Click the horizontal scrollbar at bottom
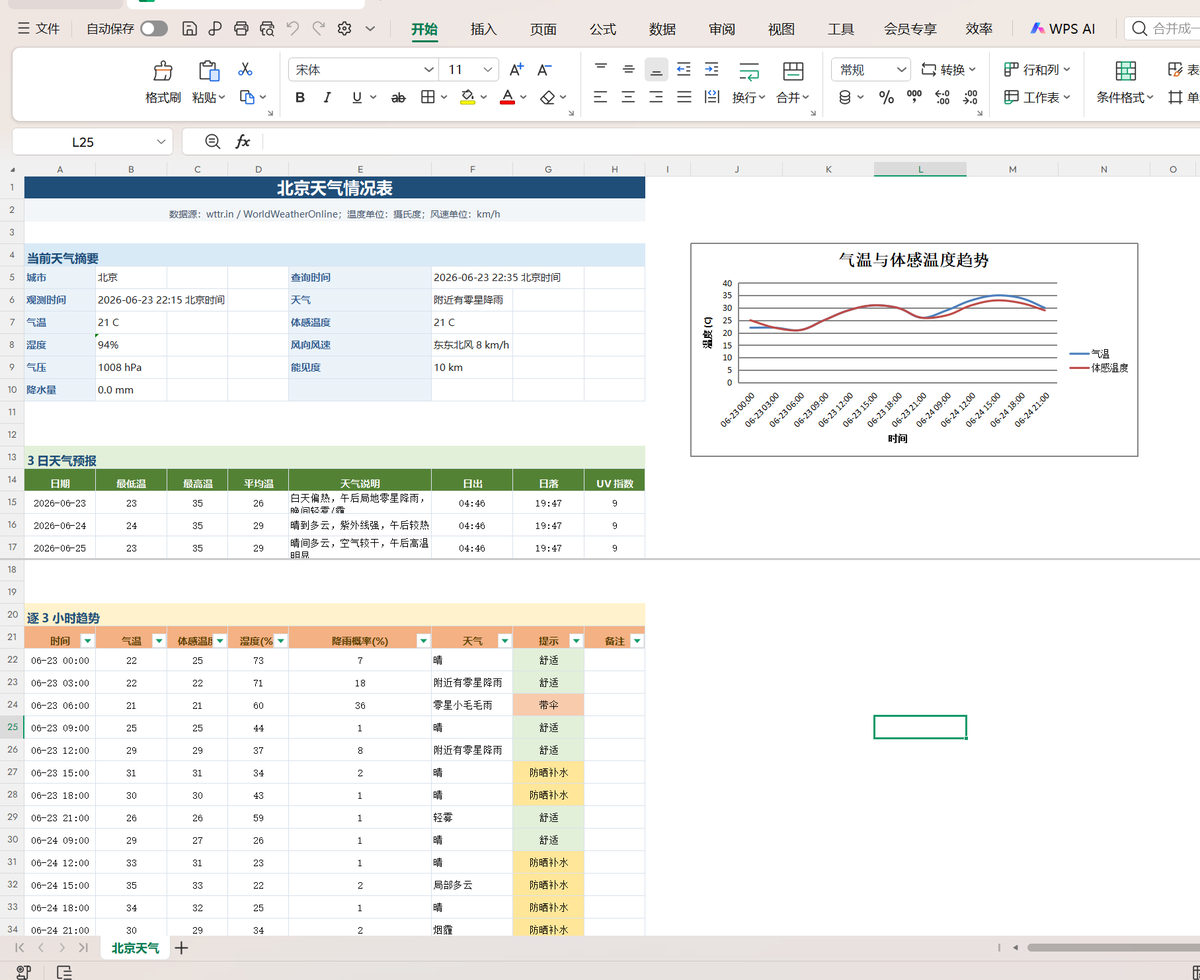Image resolution: width=1200 pixels, height=980 pixels. [x=1113, y=947]
